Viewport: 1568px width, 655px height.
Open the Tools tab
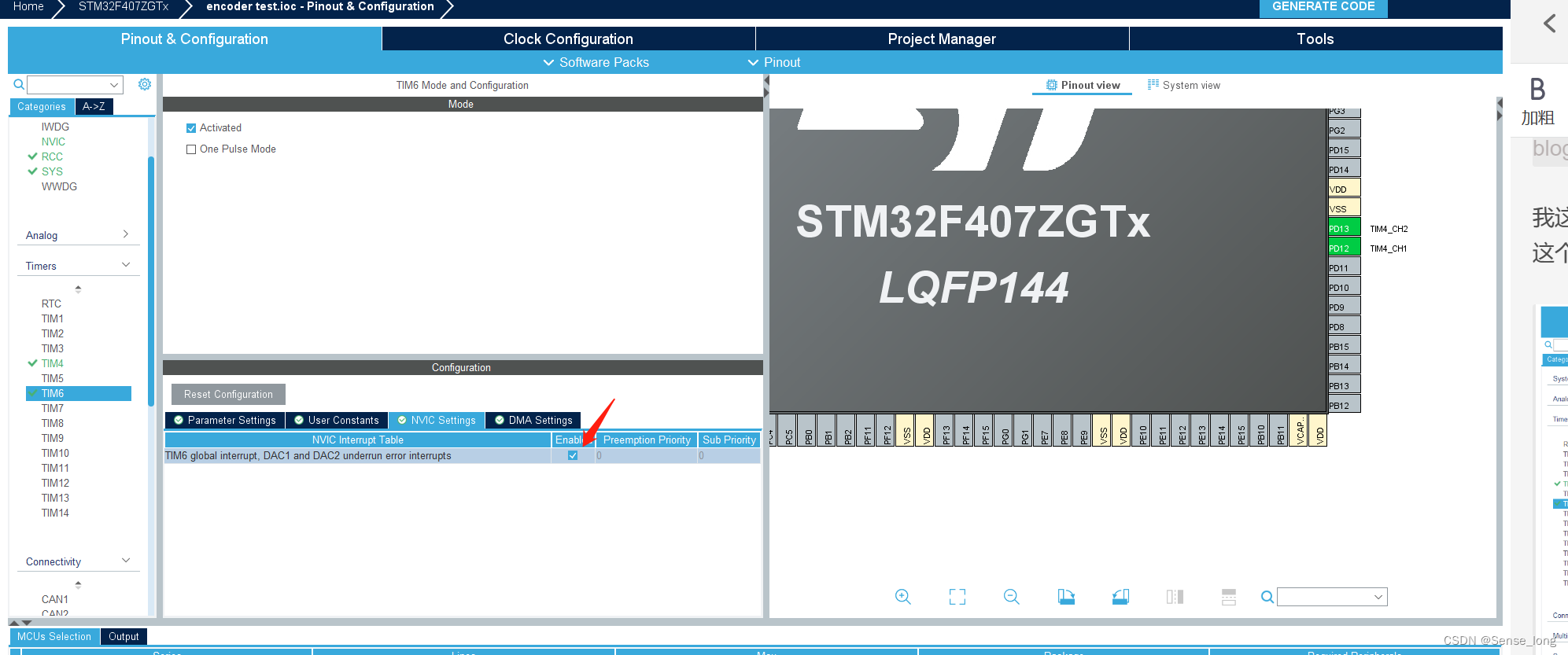(x=1315, y=39)
